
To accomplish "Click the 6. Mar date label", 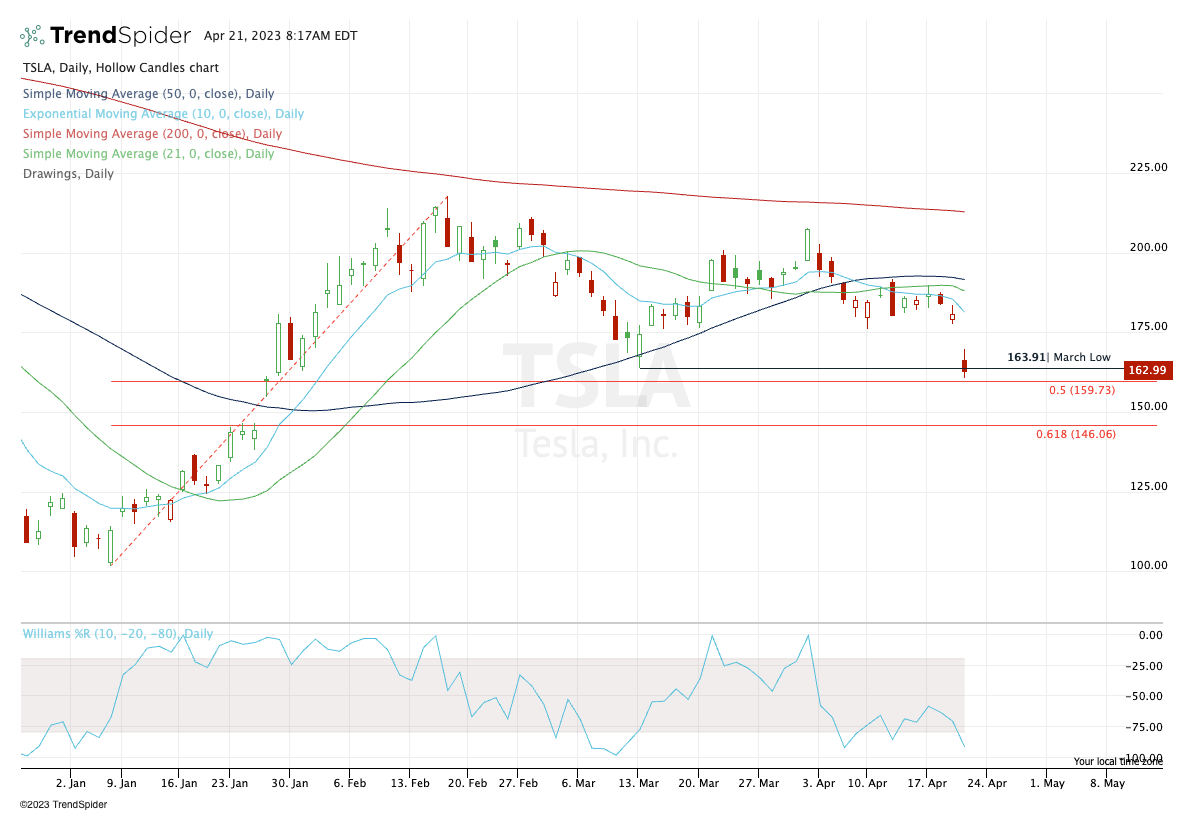I will tap(578, 784).
